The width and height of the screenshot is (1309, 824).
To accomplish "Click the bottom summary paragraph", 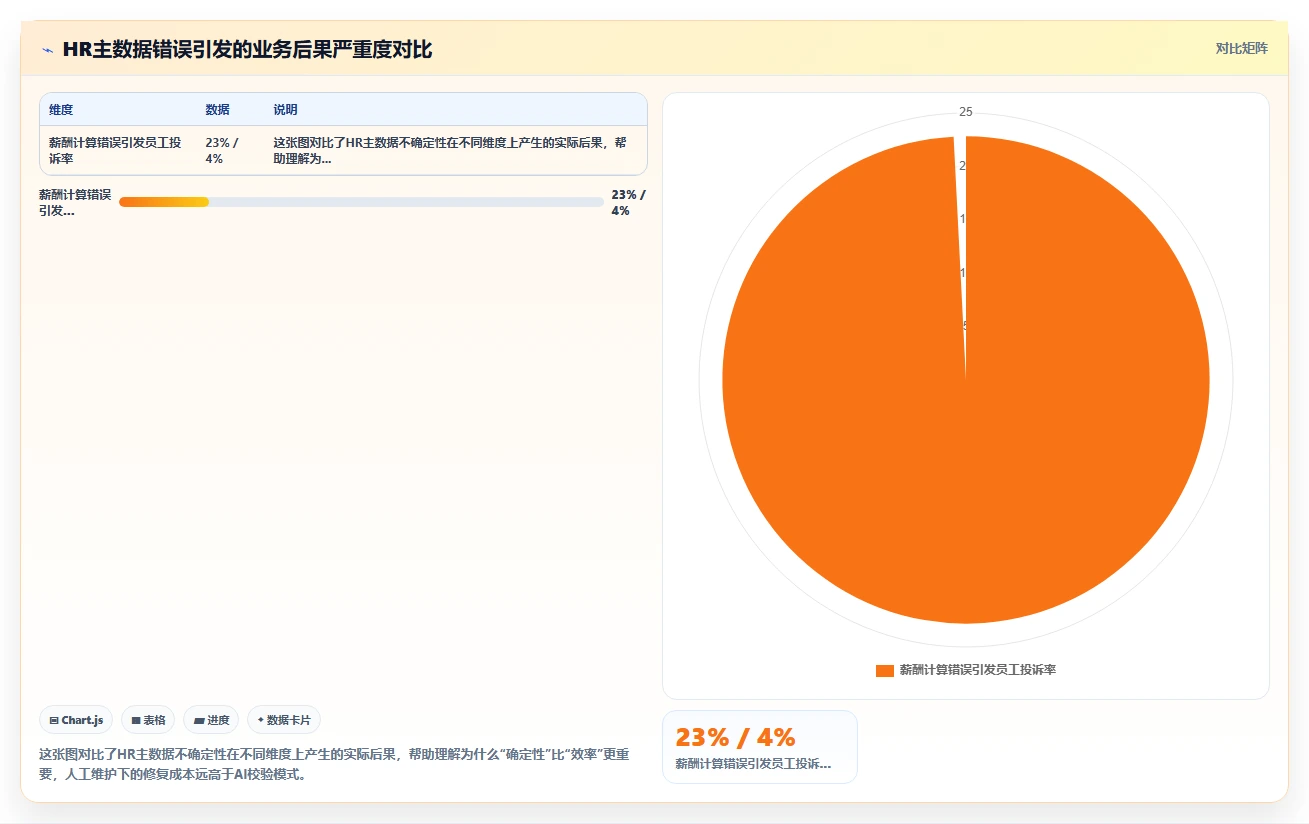I will 334,764.
